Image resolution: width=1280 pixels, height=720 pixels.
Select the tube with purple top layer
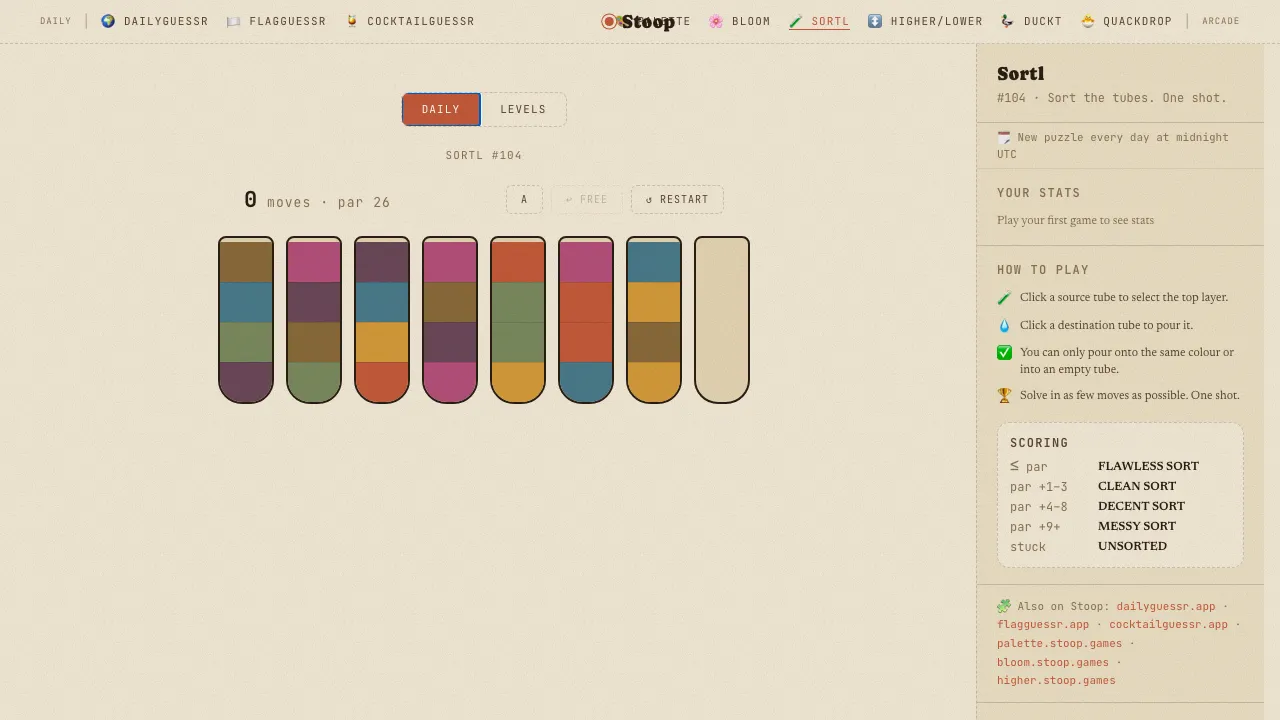(382, 320)
